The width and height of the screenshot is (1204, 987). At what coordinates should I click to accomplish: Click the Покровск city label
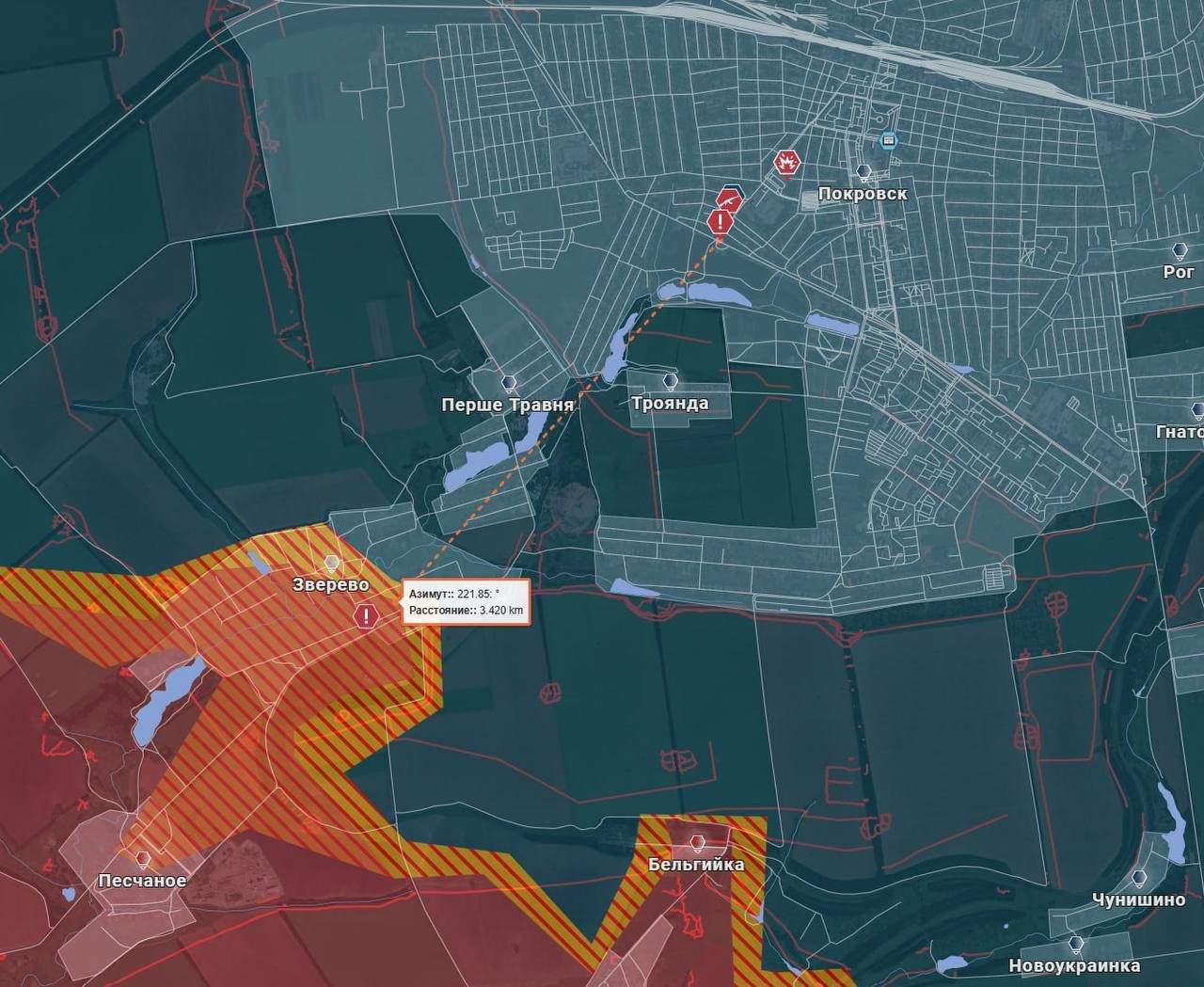[x=863, y=194]
